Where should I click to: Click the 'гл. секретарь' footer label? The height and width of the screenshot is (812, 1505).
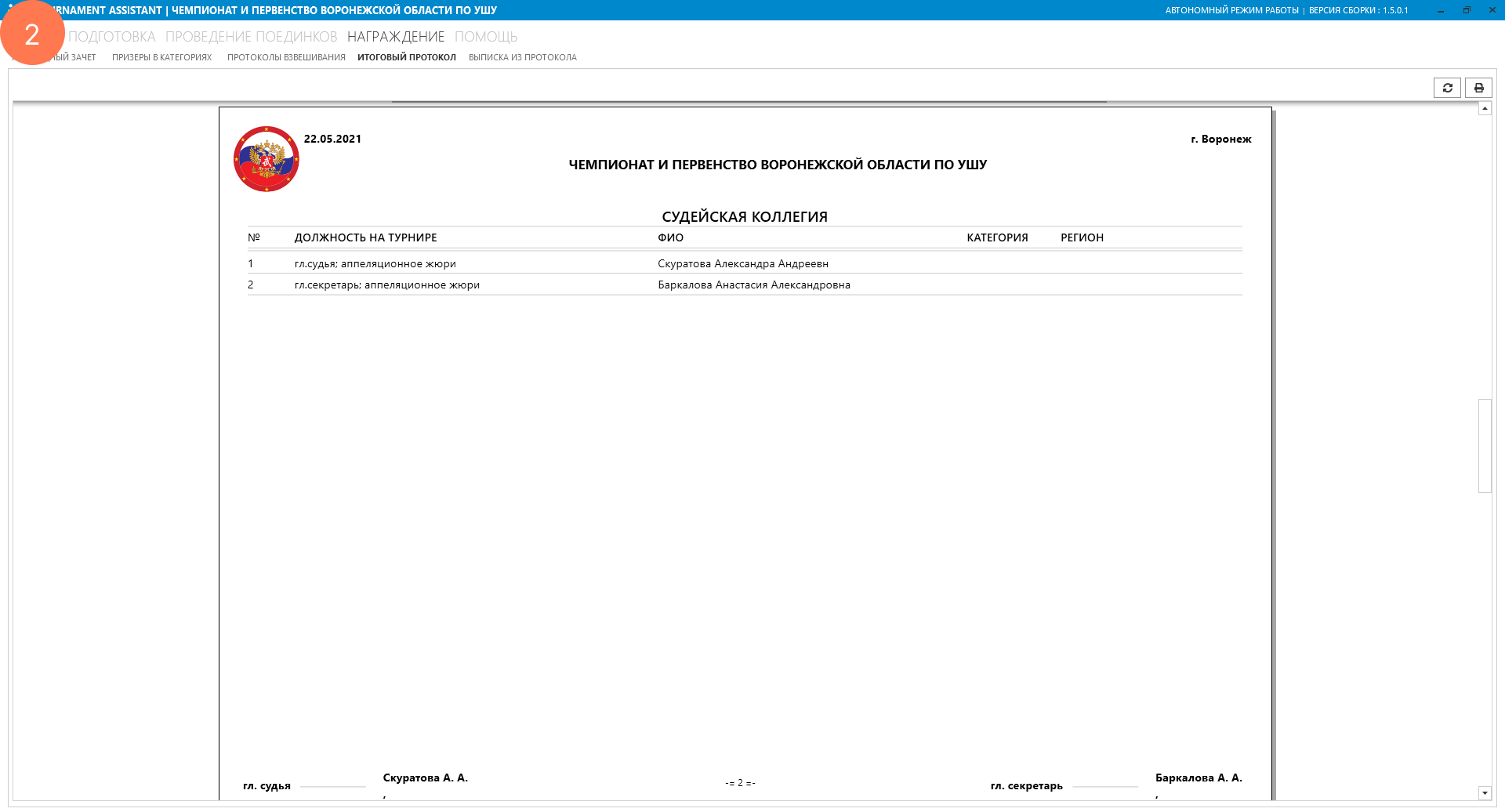pyautogui.click(x=1027, y=785)
